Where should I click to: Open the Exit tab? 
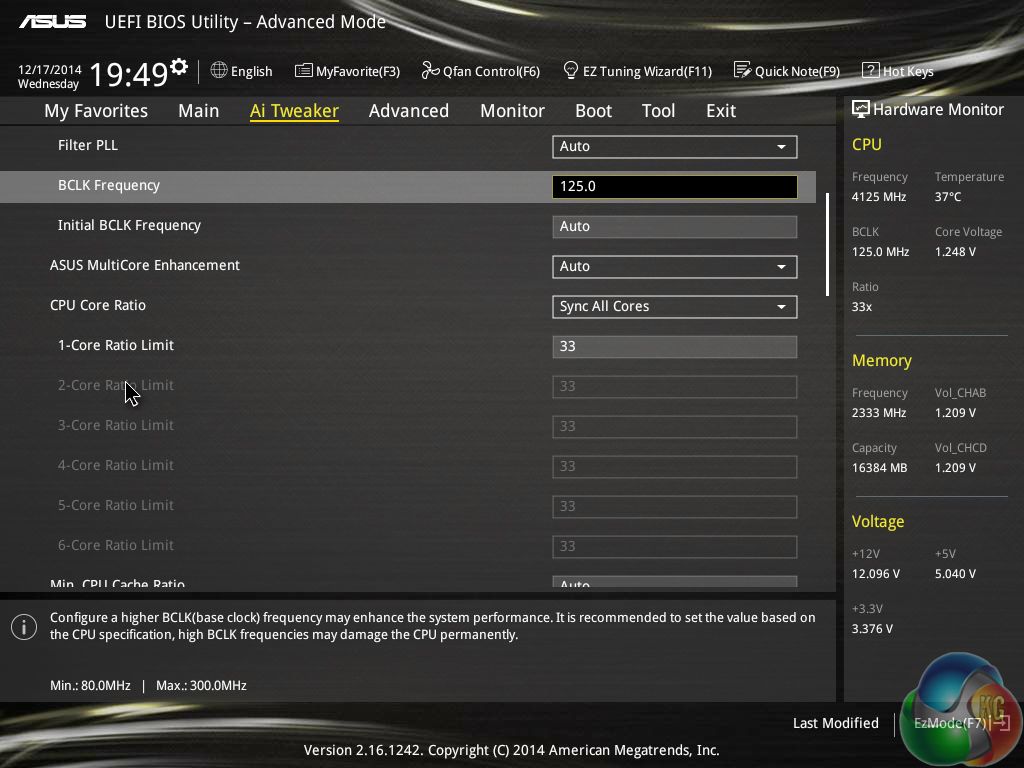(x=721, y=111)
